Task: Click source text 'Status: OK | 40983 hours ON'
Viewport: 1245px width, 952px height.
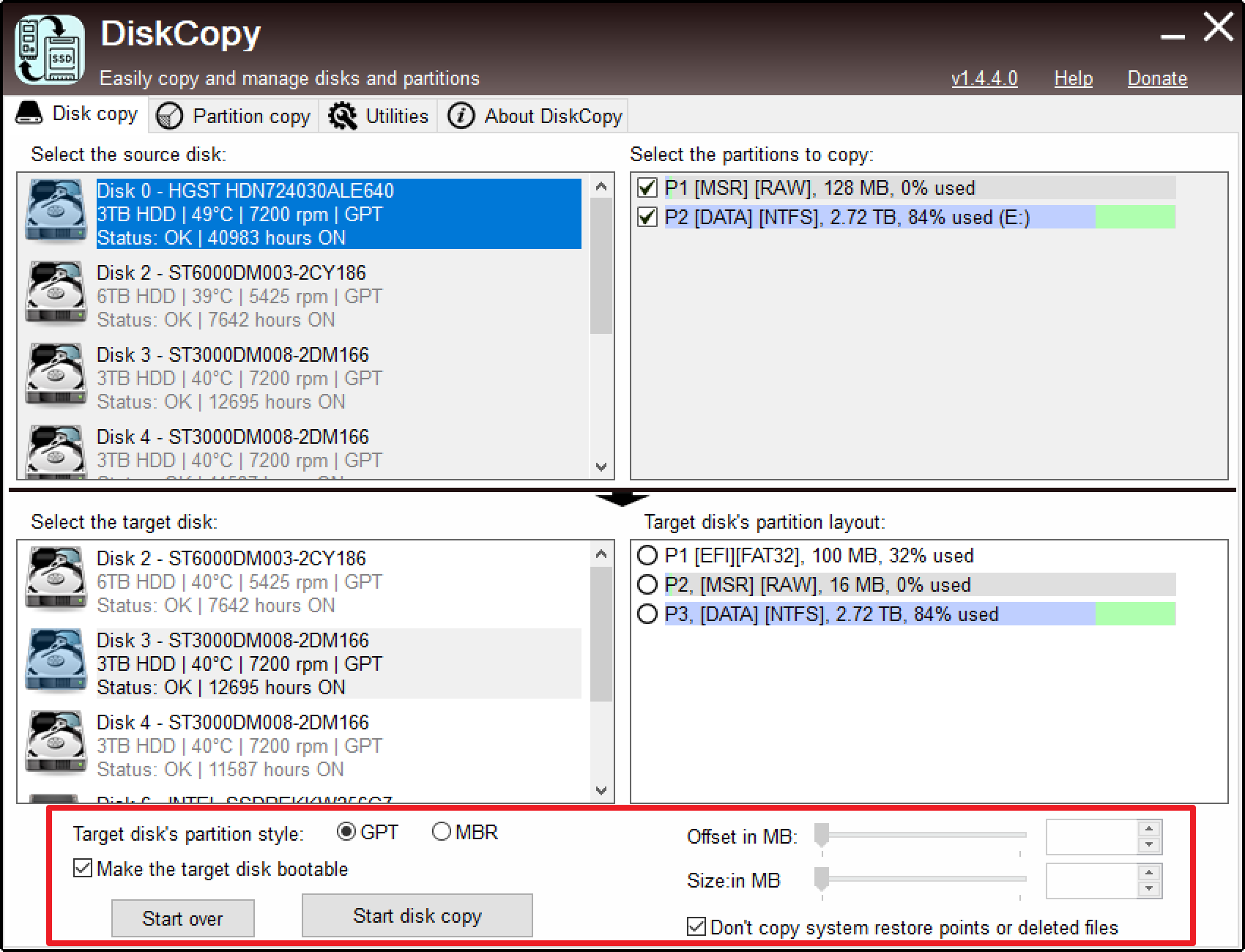Action: (x=221, y=238)
